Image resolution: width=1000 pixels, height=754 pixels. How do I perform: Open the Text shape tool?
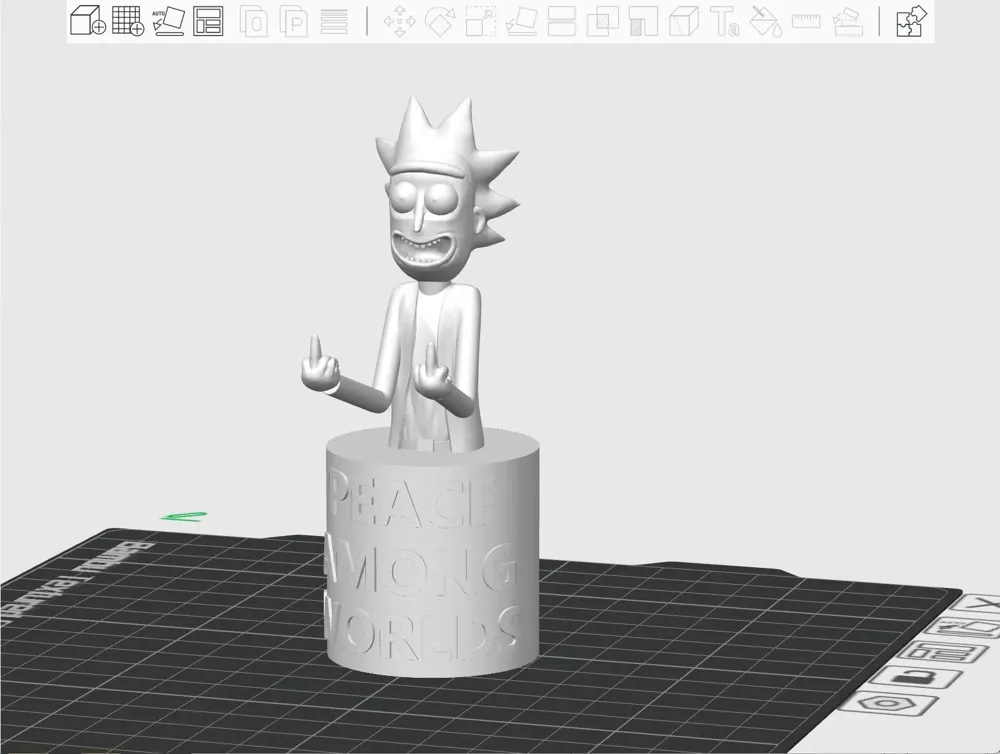click(725, 22)
